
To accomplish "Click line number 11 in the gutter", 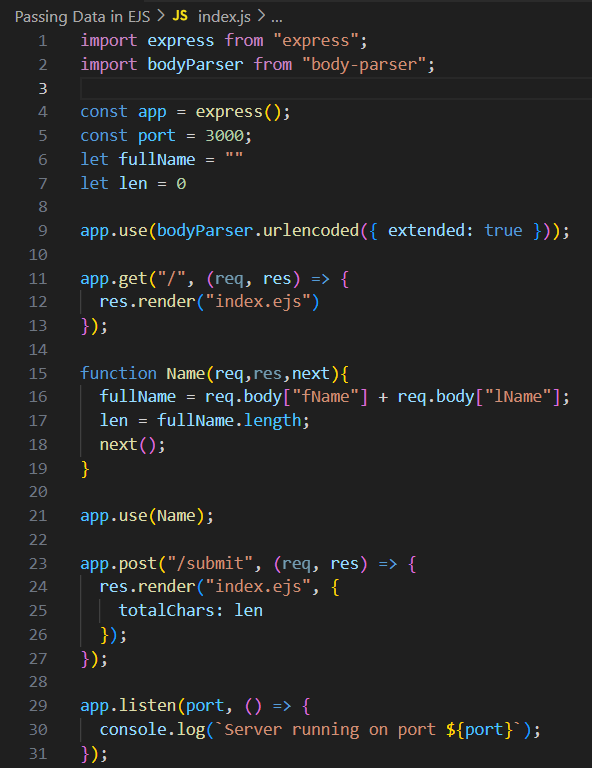I will tap(38, 279).
